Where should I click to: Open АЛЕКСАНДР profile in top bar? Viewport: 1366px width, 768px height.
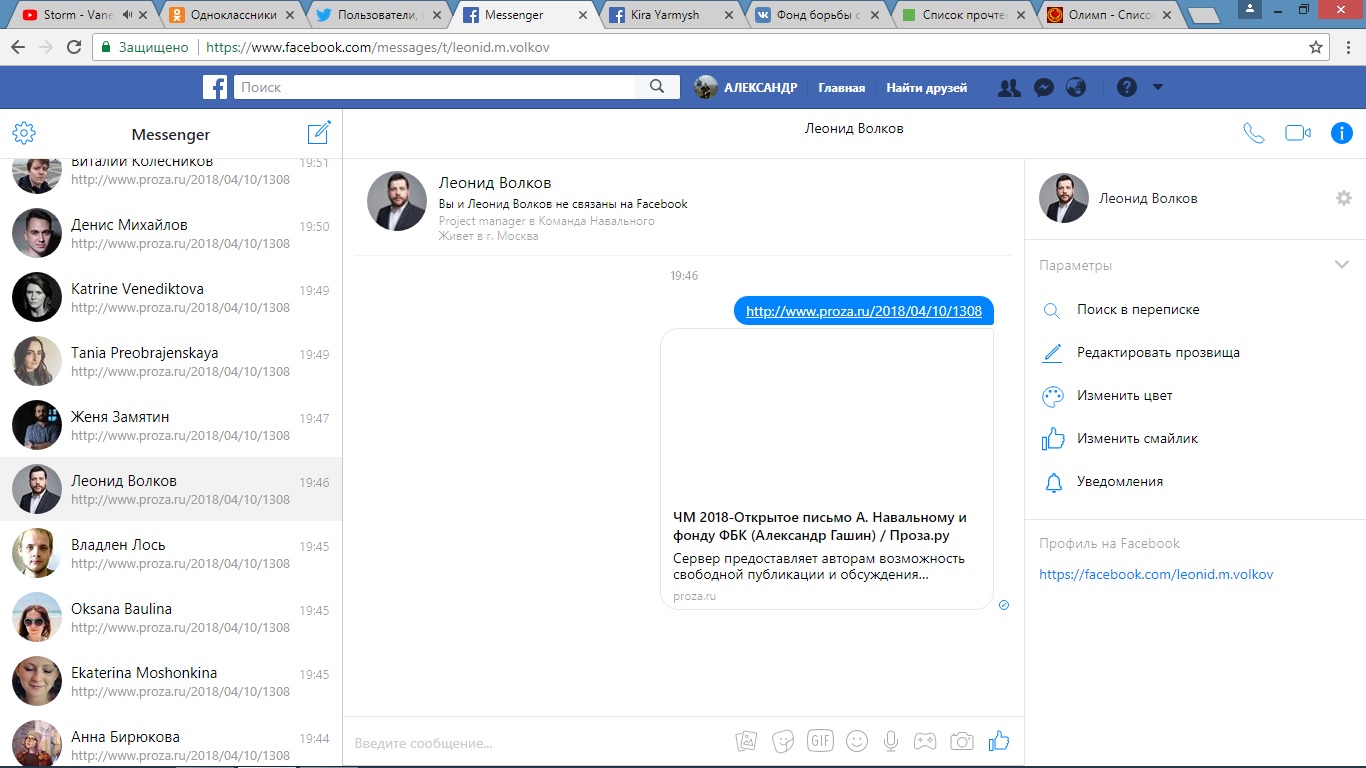point(746,88)
